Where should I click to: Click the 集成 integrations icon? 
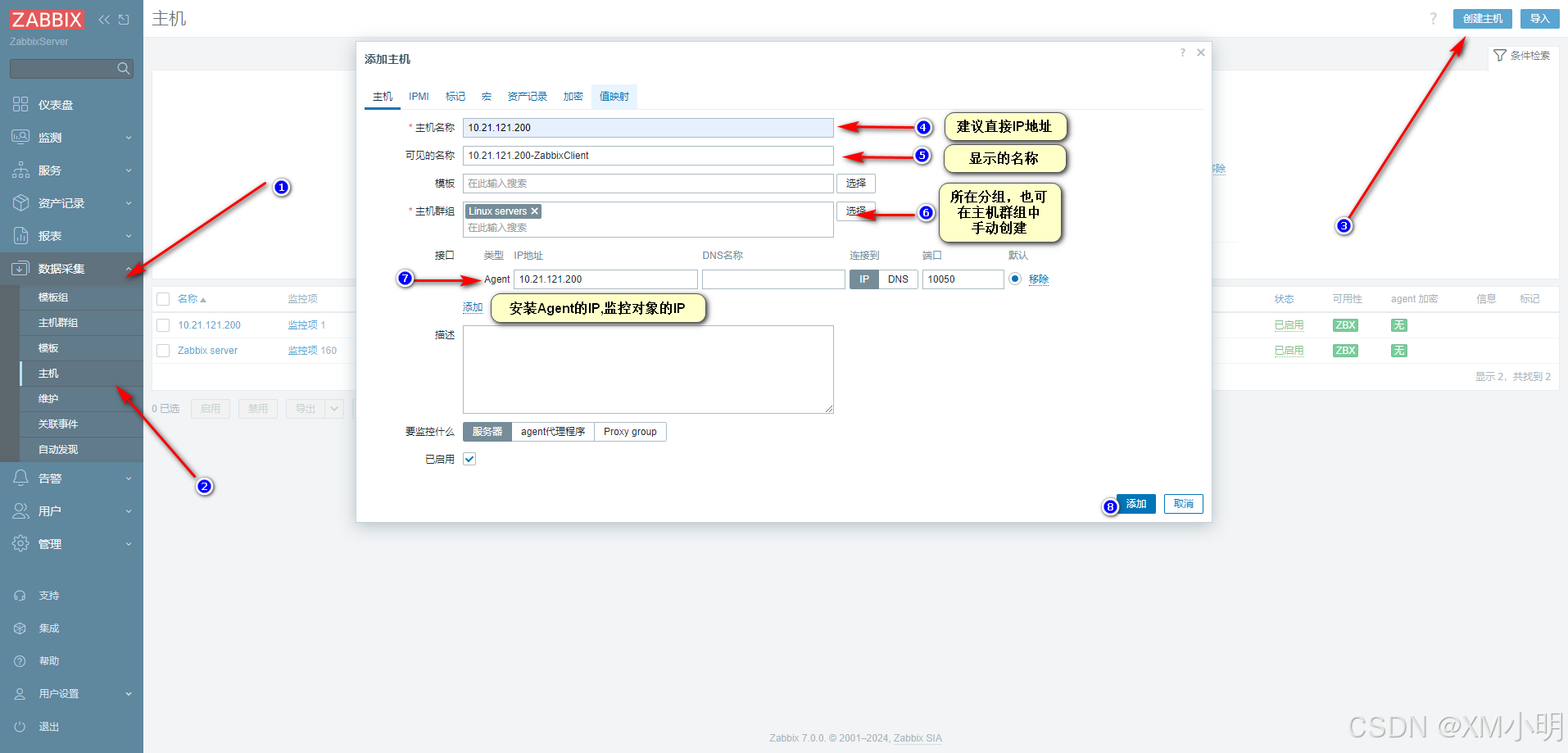coord(20,628)
